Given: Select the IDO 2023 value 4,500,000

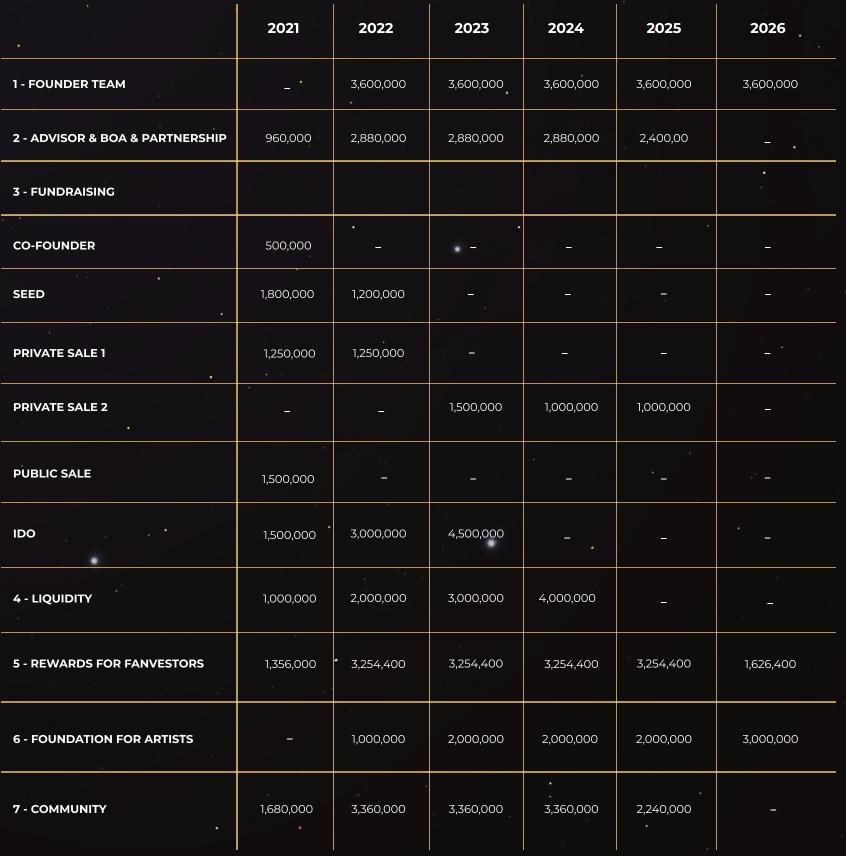Looking at the screenshot, I should click(475, 533).
